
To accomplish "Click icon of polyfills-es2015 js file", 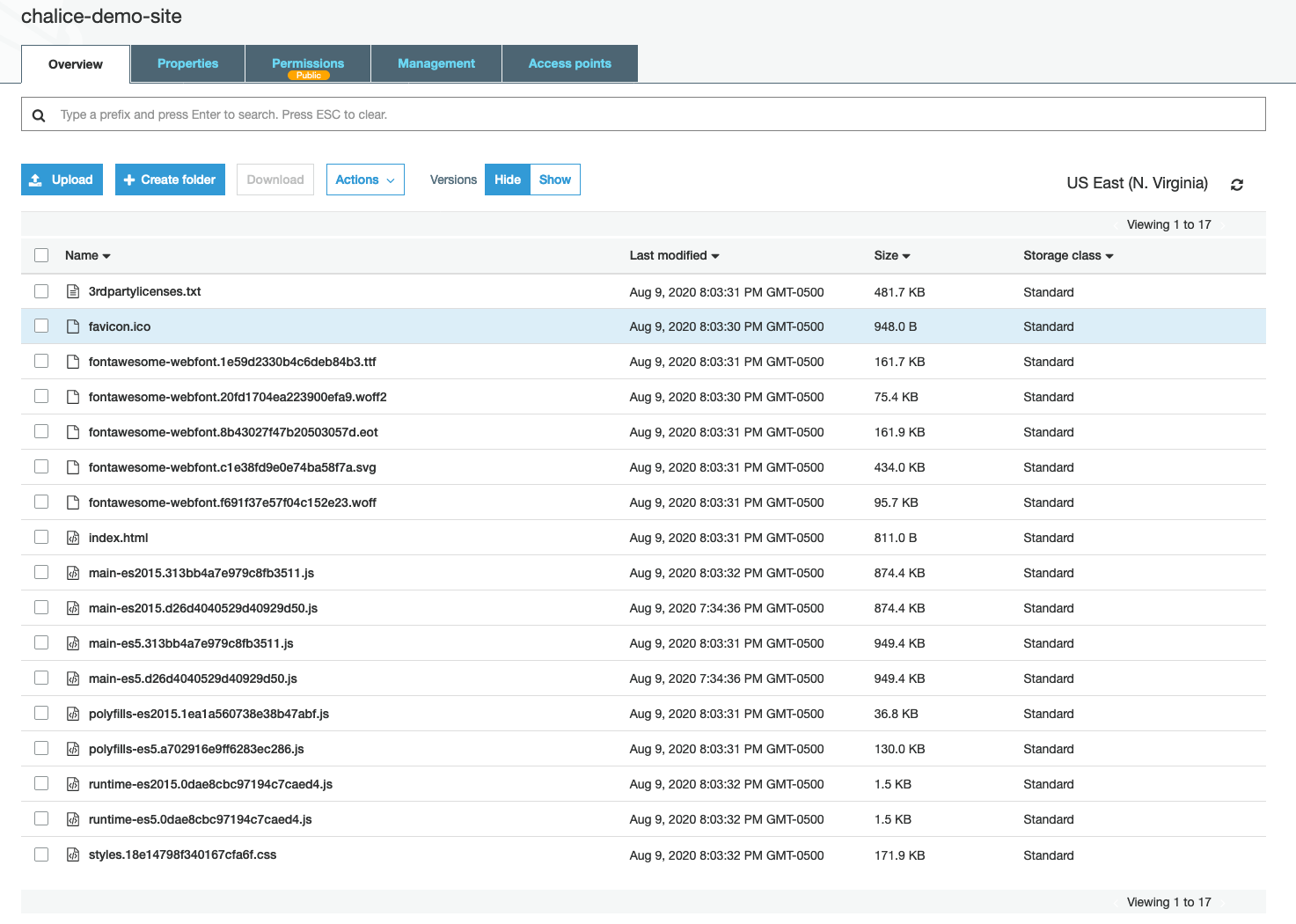I will [74, 714].
